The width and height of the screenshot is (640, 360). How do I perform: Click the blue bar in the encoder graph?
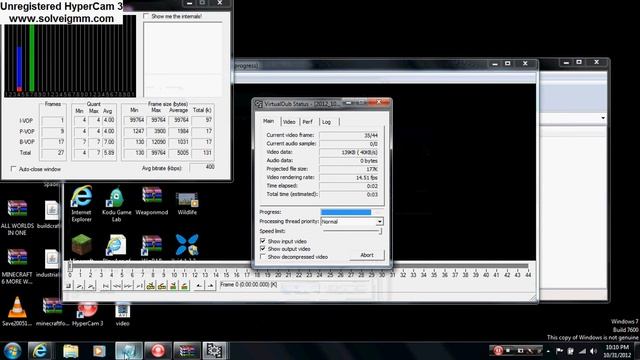click(x=19, y=67)
